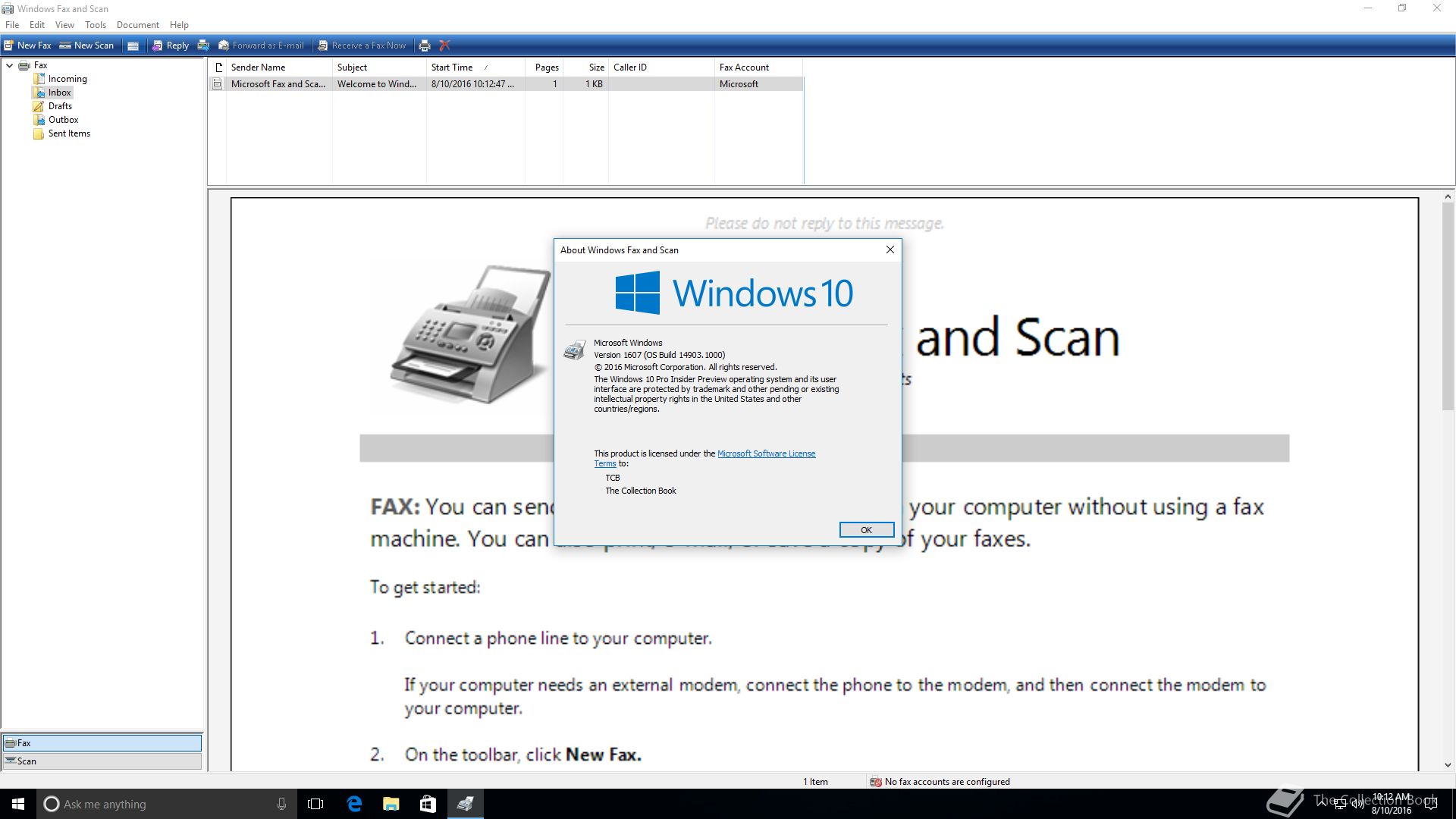This screenshot has width=1456, height=819.
Task: Open Microsoft Edge from the taskbar
Action: [x=354, y=804]
